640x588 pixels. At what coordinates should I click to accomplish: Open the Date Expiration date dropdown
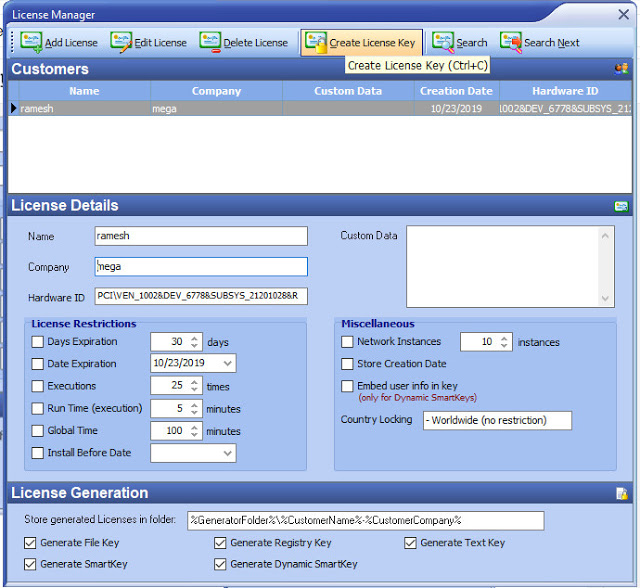tap(228, 363)
